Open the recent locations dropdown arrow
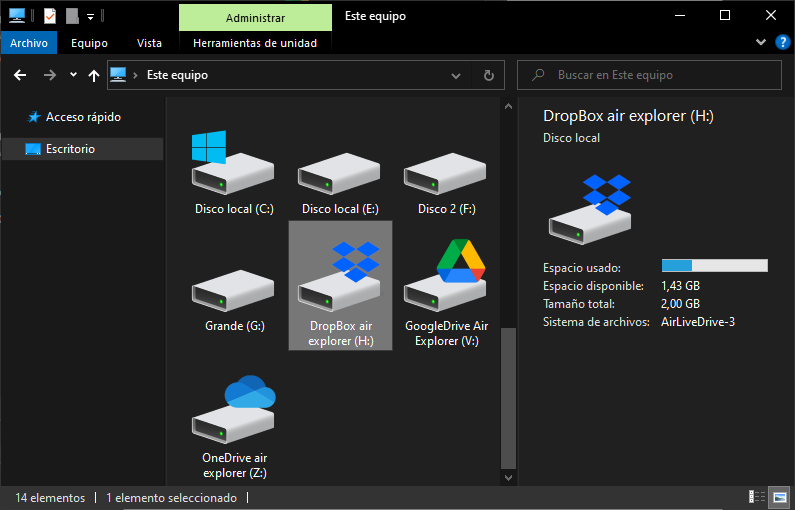The image size is (795, 510). [x=73, y=75]
